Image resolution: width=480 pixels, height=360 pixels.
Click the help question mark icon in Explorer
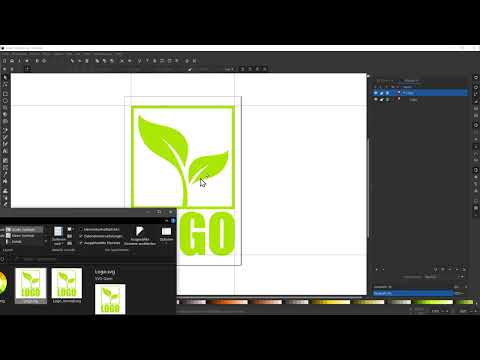[x=173, y=221]
